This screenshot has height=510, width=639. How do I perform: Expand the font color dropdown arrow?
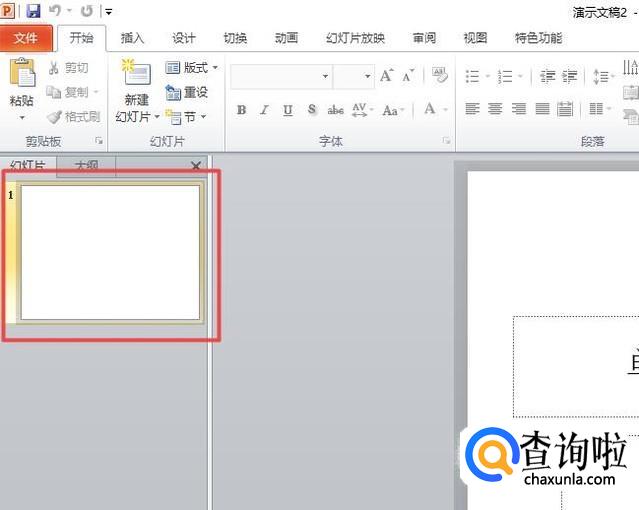pos(445,109)
